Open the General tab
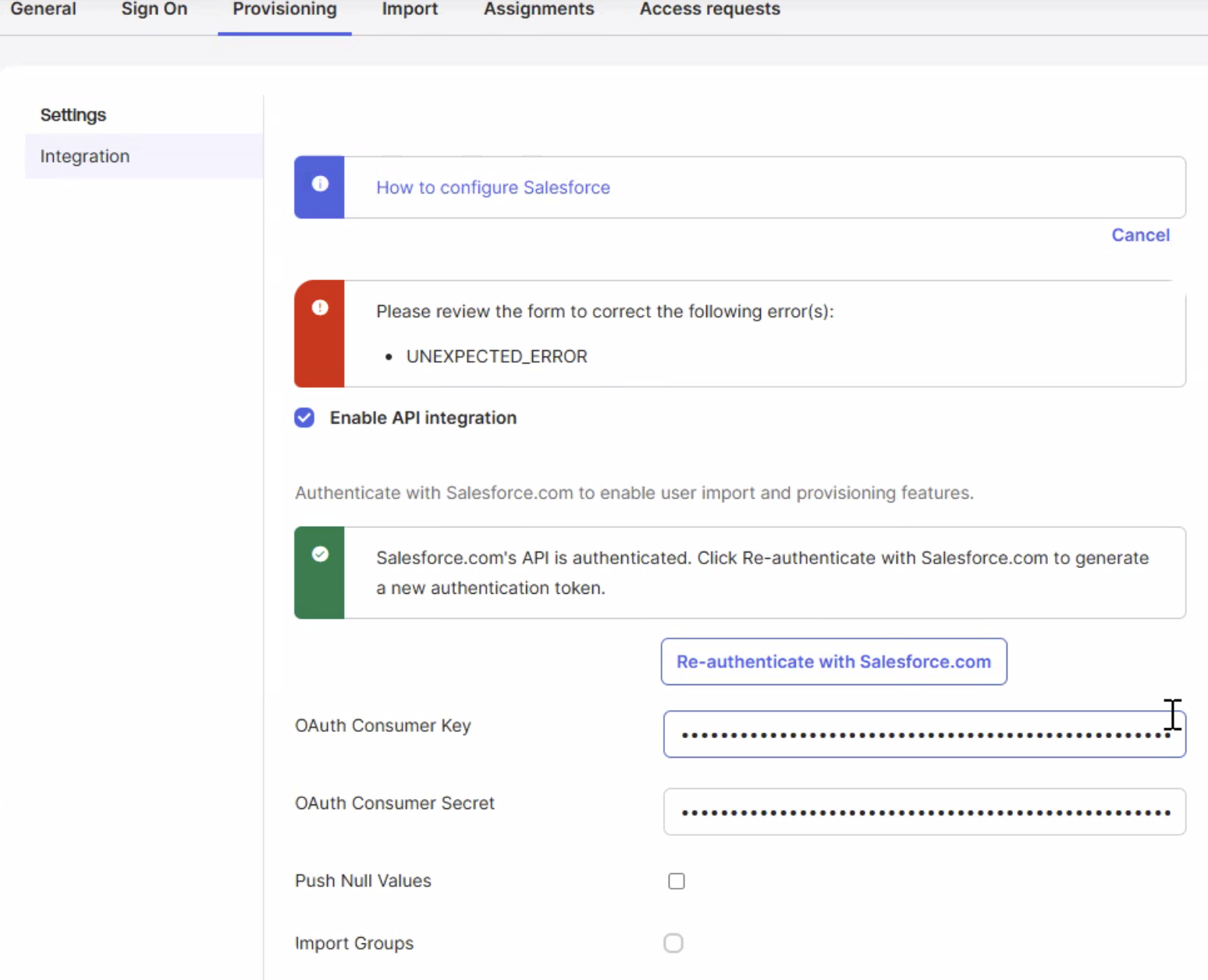 click(x=43, y=9)
